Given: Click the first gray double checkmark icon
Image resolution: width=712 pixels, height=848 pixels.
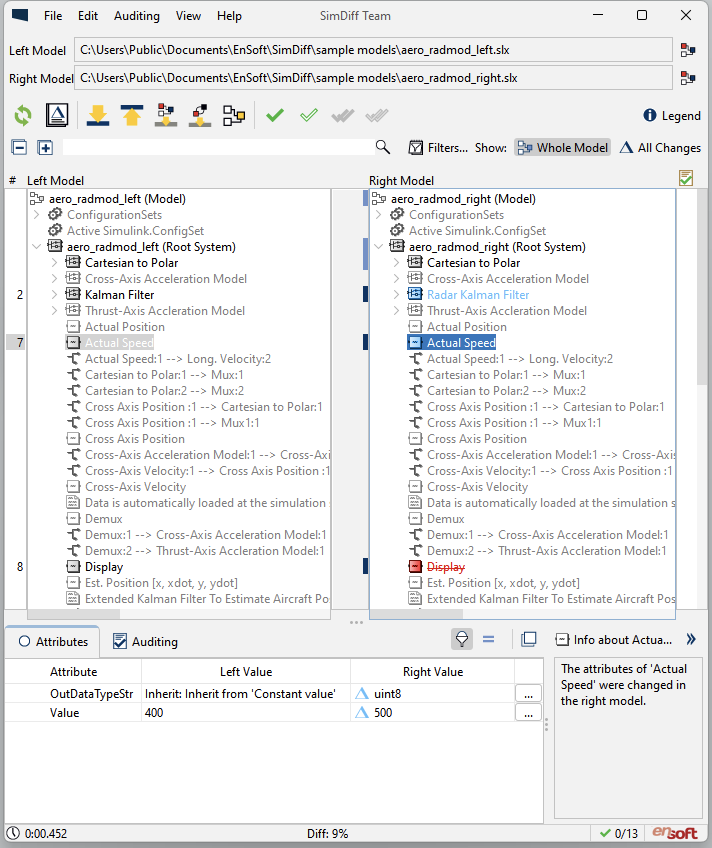Looking at the screenshot, I should coord(343,115).
